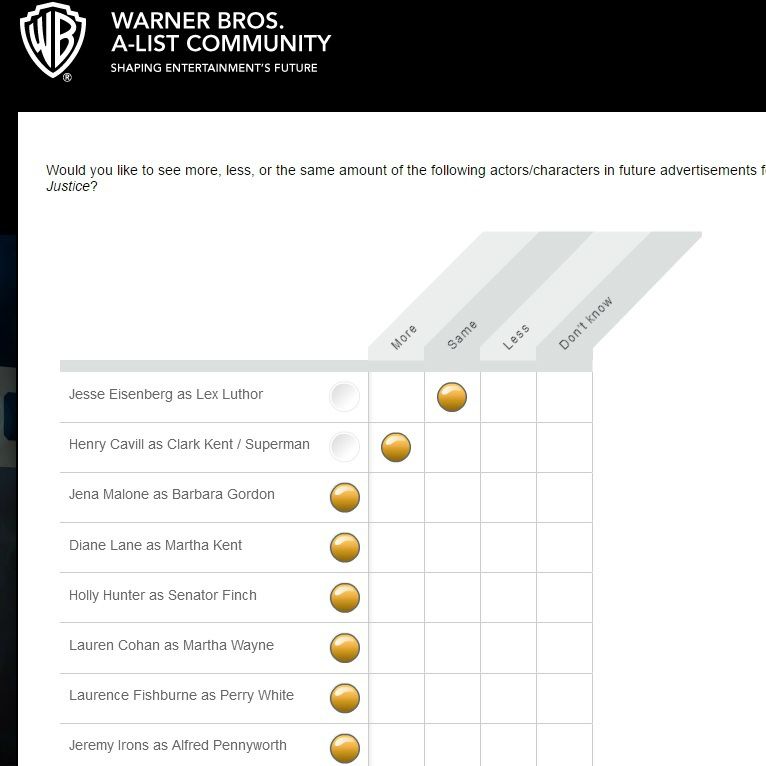Screen dimensions: 766x766
Task: Click the 'More' column header
Action: pyautogui.click(x=404, y=337)
